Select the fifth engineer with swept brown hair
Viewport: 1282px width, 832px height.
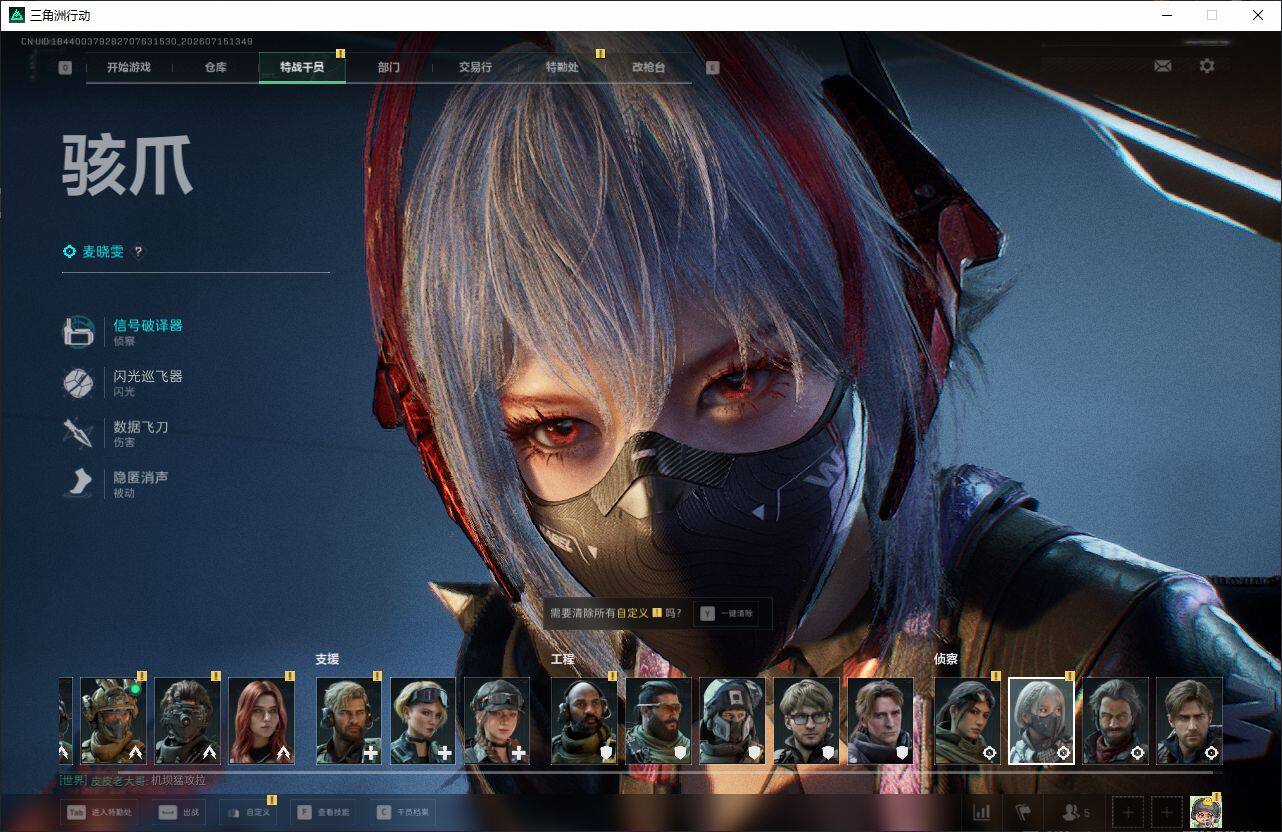(881, 721)
